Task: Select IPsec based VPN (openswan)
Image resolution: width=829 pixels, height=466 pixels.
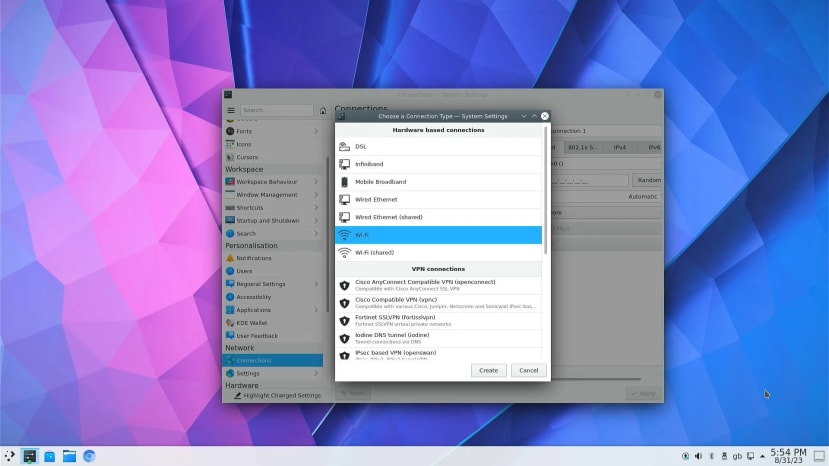Action: [438, 354]
